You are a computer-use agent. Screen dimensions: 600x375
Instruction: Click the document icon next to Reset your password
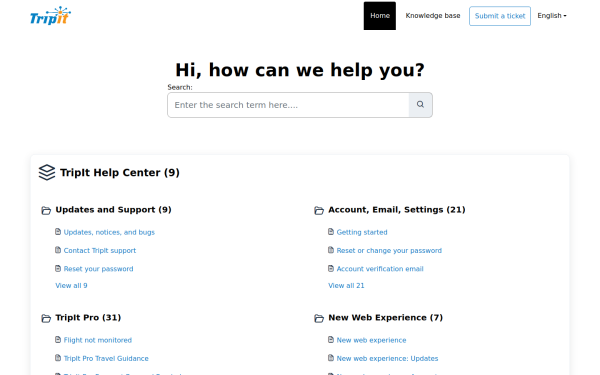coord(58,268)
